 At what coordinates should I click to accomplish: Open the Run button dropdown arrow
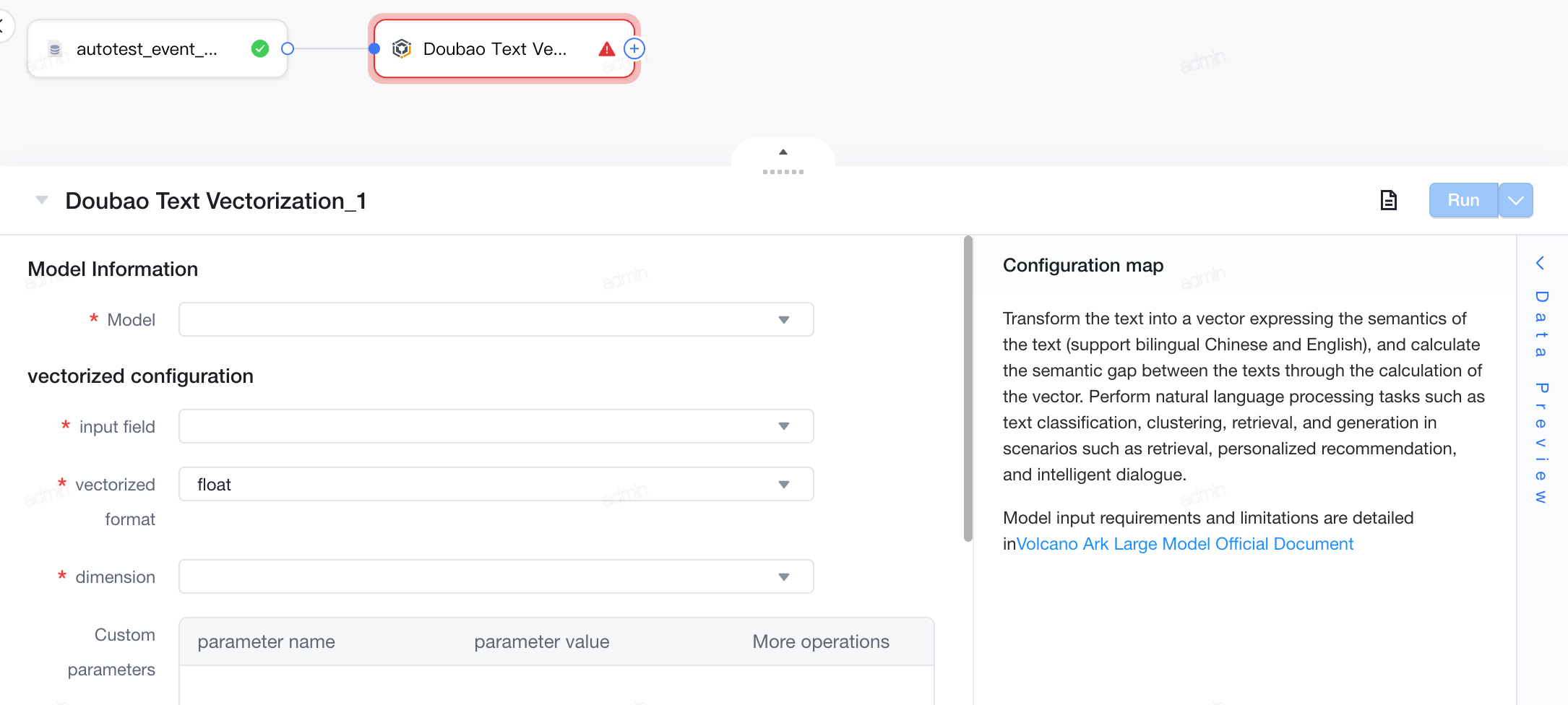coord(1516,200)
